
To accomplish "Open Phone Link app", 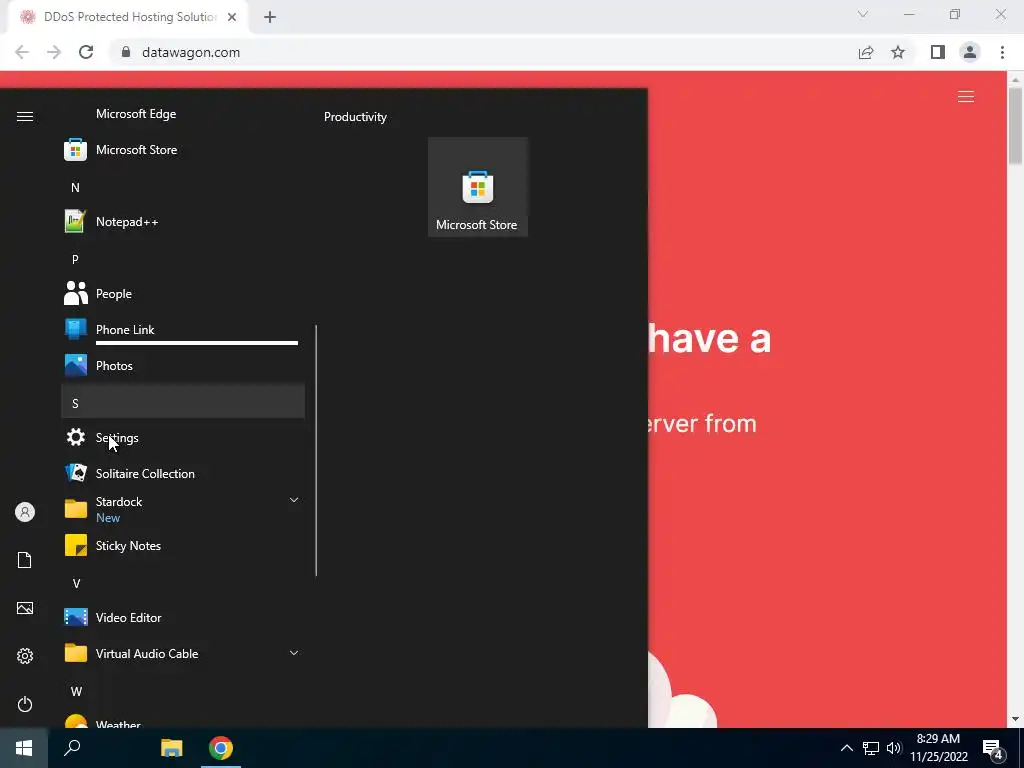I will (183, 329).
